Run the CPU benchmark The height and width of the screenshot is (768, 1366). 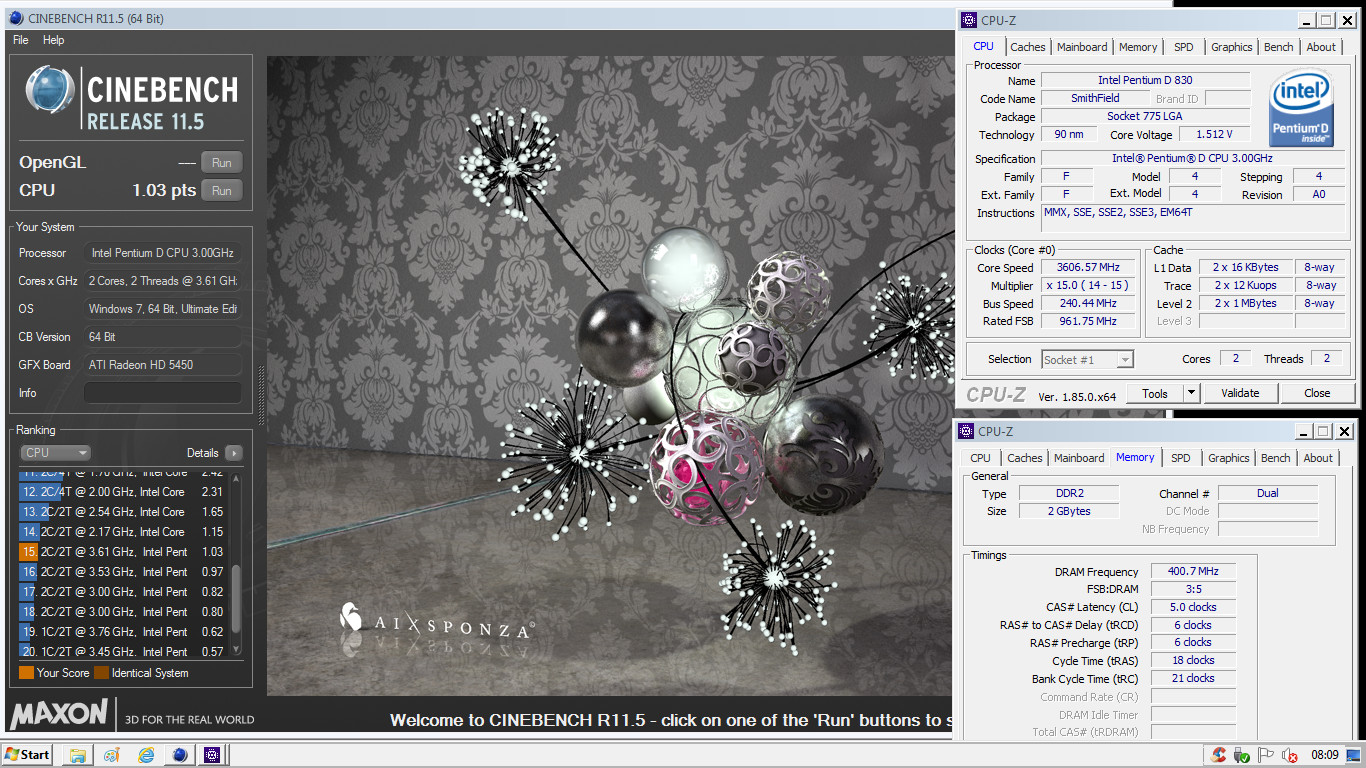pos(222,191)
